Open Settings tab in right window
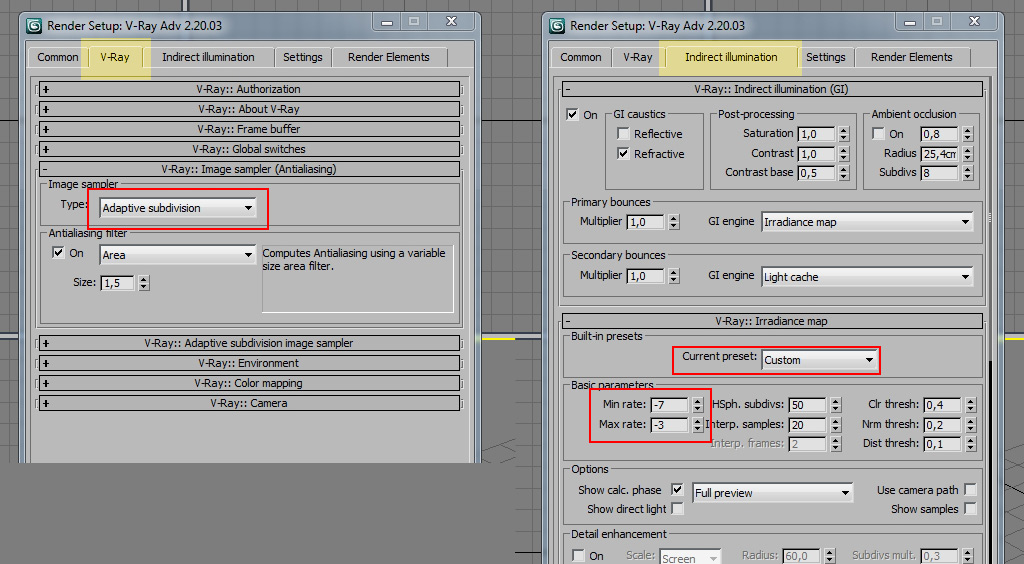The height and width of the screenshot is (564, 1024). [x=825, y=57]
